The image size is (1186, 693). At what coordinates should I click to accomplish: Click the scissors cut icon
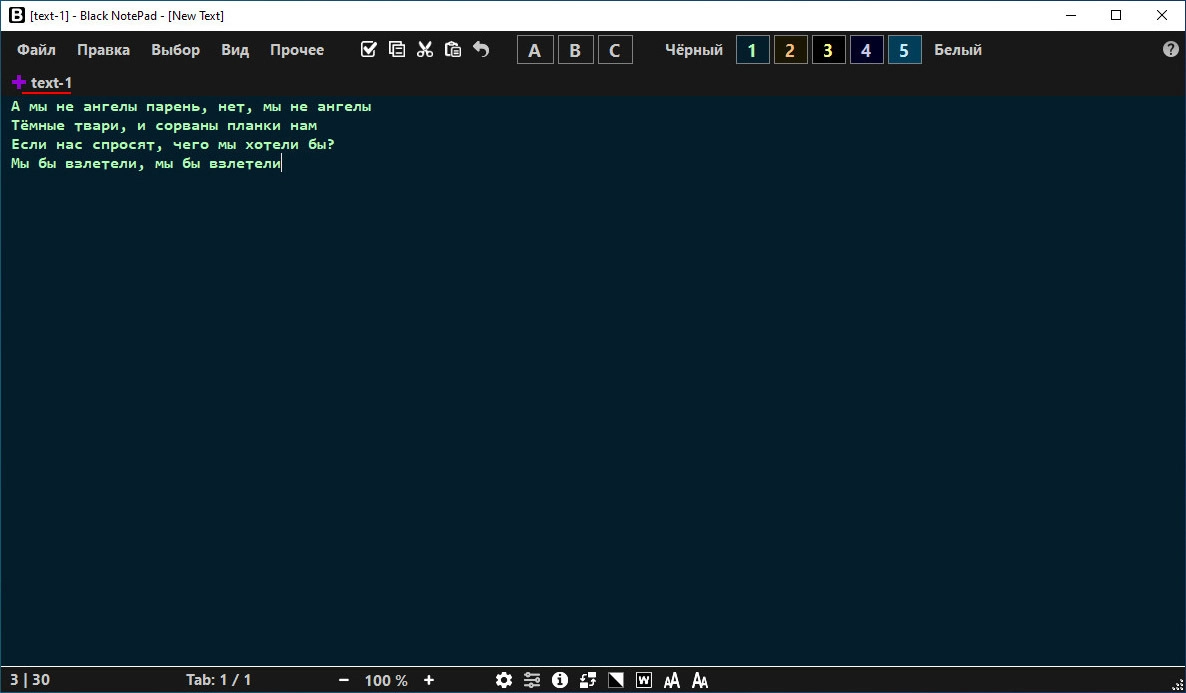425,50
